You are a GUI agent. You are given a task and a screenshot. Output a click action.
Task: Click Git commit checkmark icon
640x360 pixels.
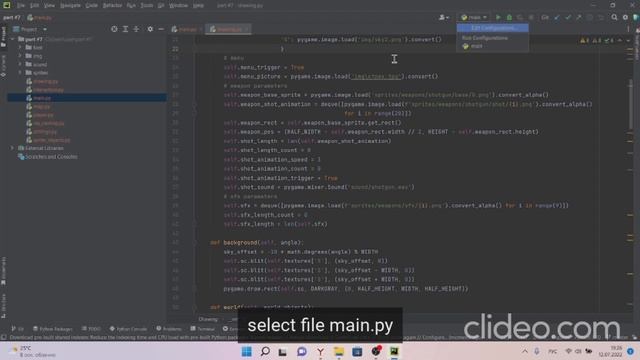(568, 18)
